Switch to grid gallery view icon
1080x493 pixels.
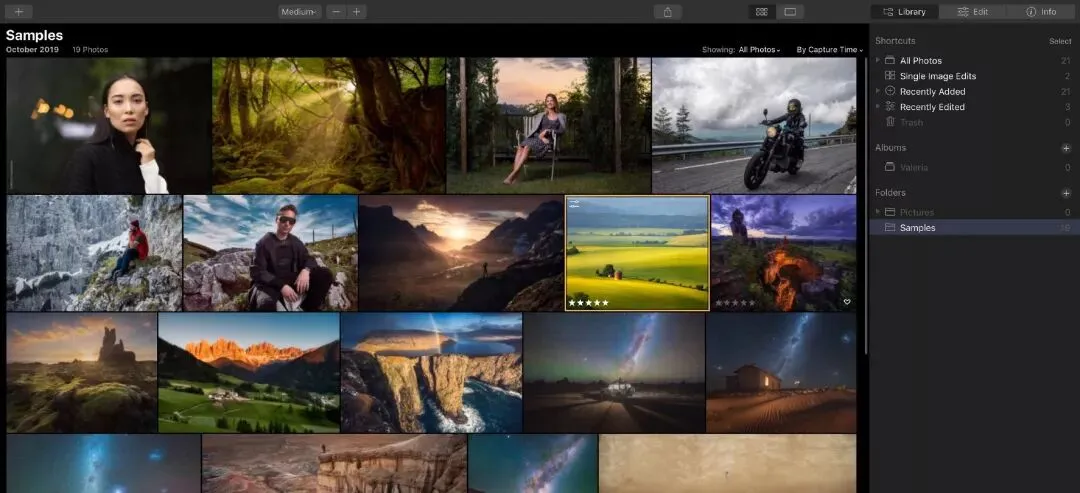click(762, 12)
